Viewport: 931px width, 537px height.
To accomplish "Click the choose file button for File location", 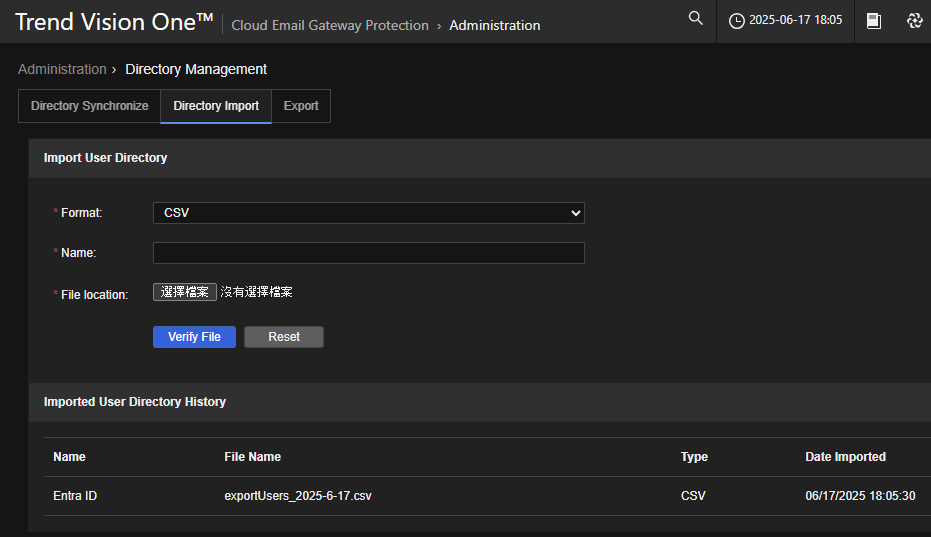I will coord(185,292).
